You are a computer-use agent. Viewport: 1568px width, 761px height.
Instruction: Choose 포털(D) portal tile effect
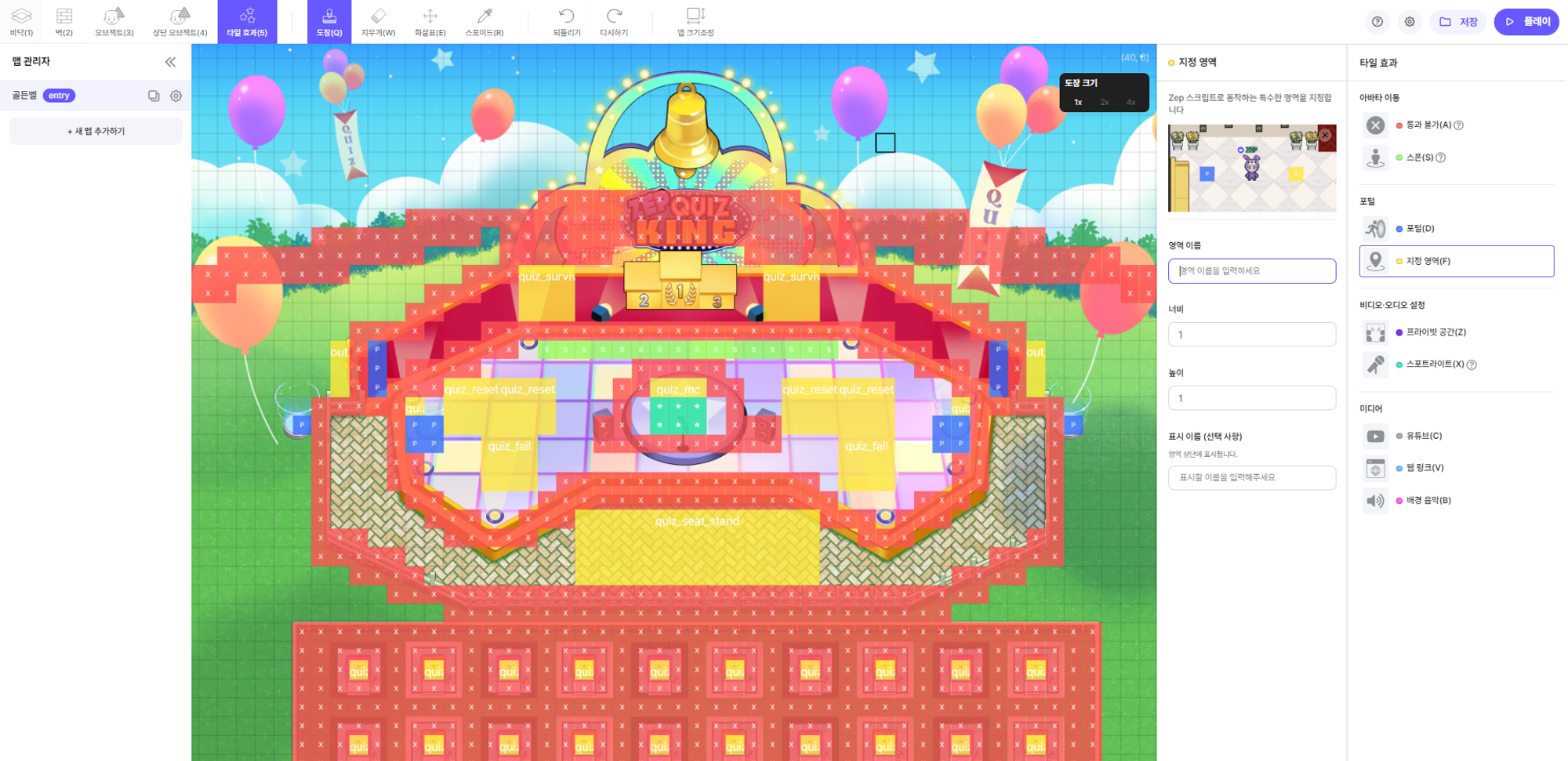click(x=1457, y=229)
